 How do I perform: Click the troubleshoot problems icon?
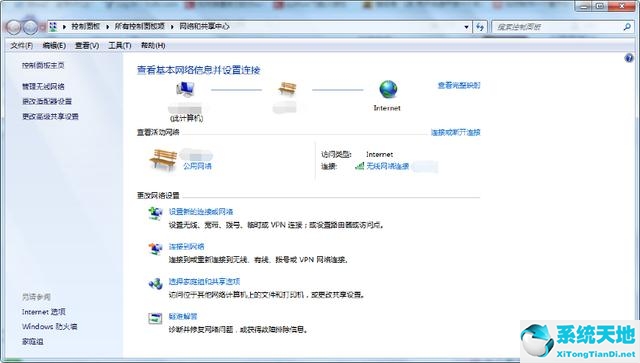(x=155, y=318)
